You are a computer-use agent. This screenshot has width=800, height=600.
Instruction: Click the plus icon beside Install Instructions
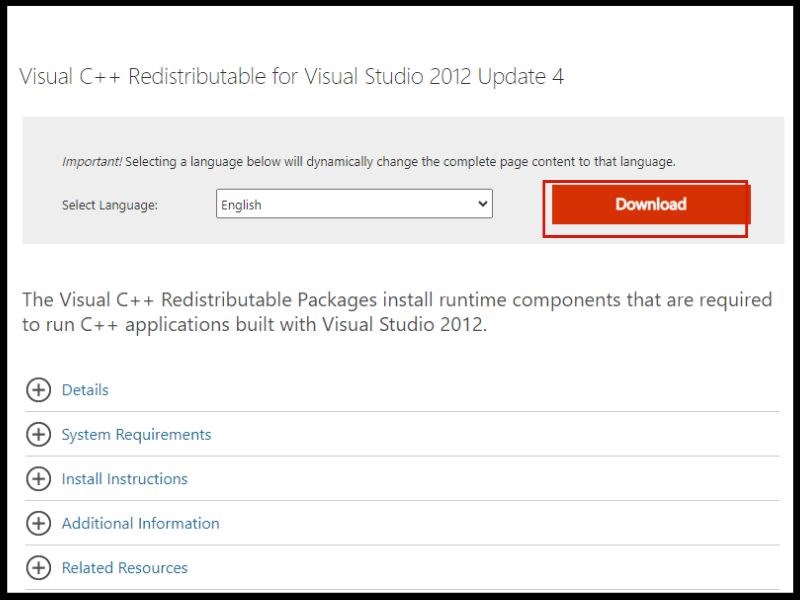38,479
